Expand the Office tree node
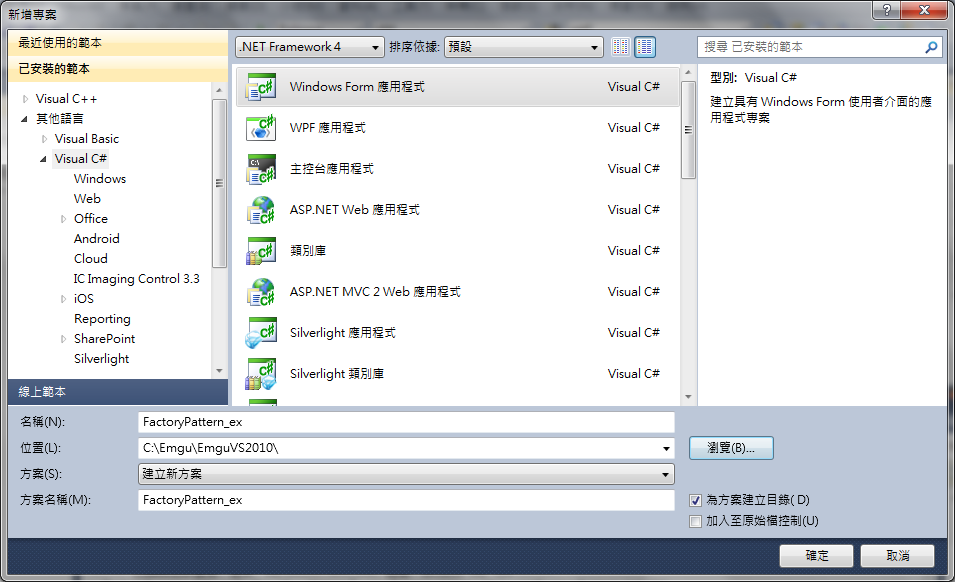This screenshot has width=955, height=582. click(x=63, y=219)
